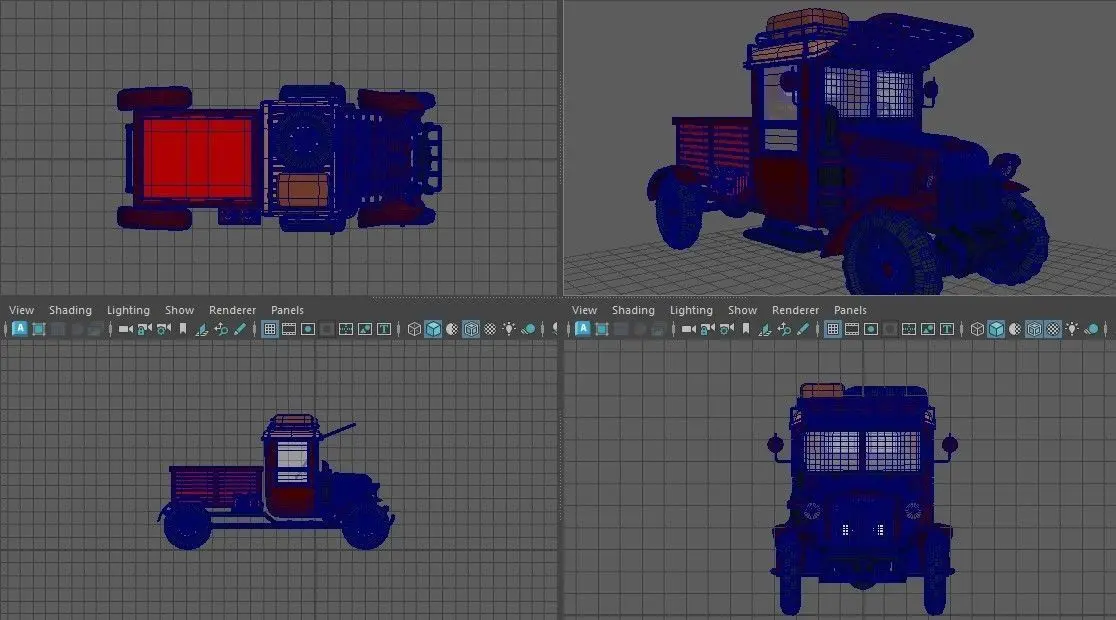
Task: Open Camera Attributes from side panel toolbar
Action: coord(164,329)
